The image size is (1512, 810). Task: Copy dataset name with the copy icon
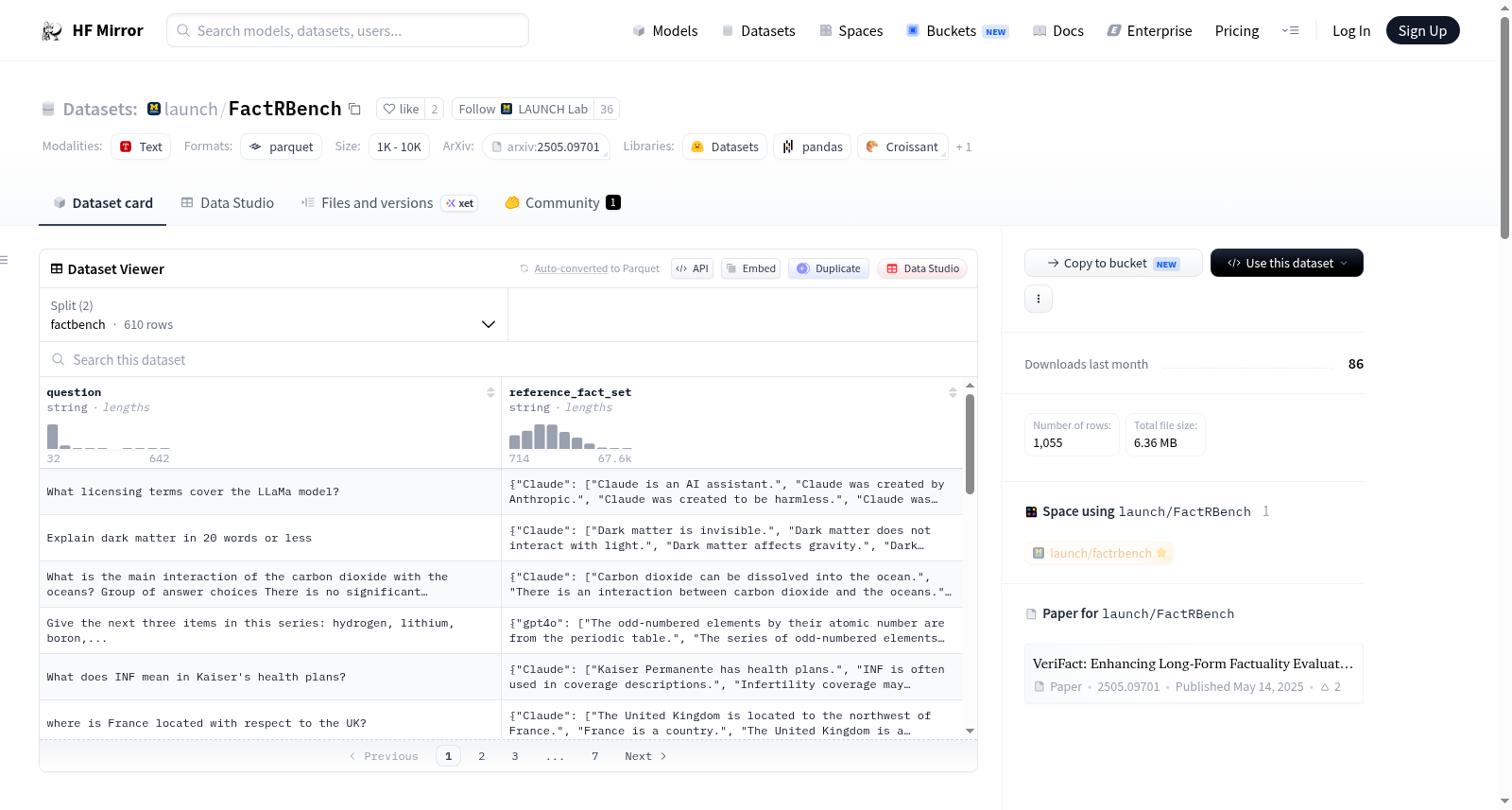pos(354,109)
